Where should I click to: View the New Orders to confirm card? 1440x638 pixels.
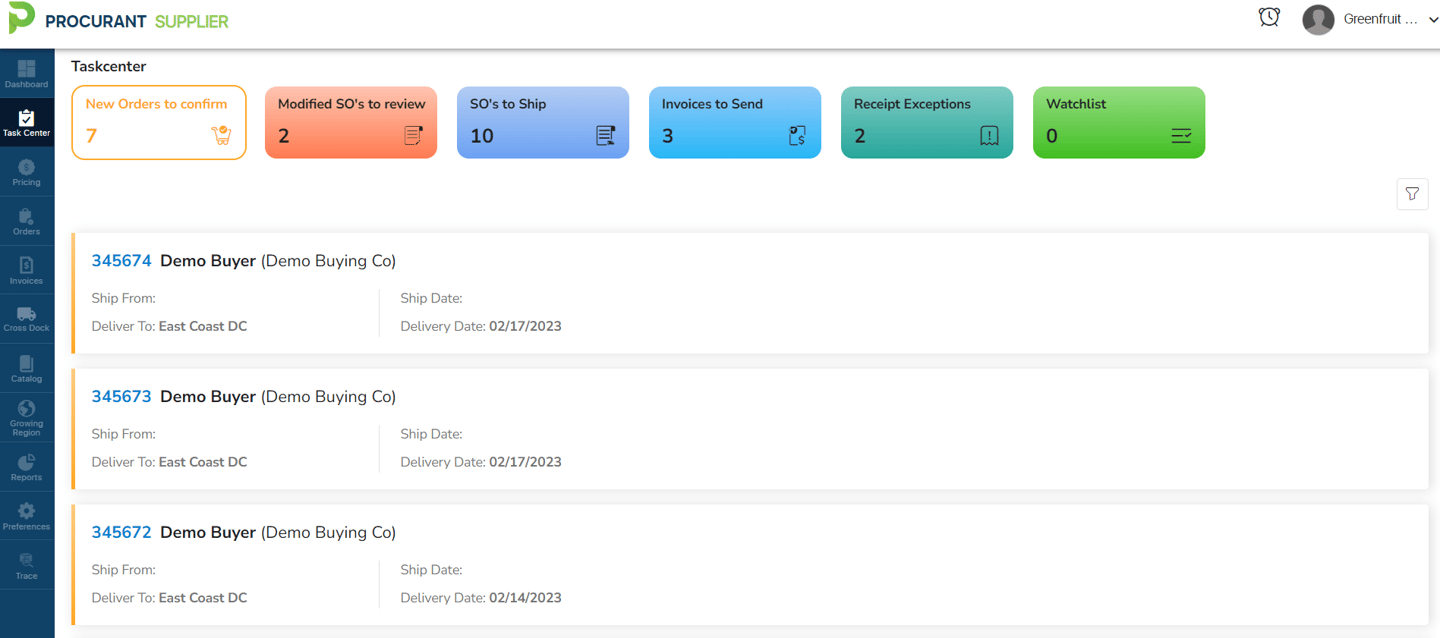pyautogui.click(x=158, y=122)
